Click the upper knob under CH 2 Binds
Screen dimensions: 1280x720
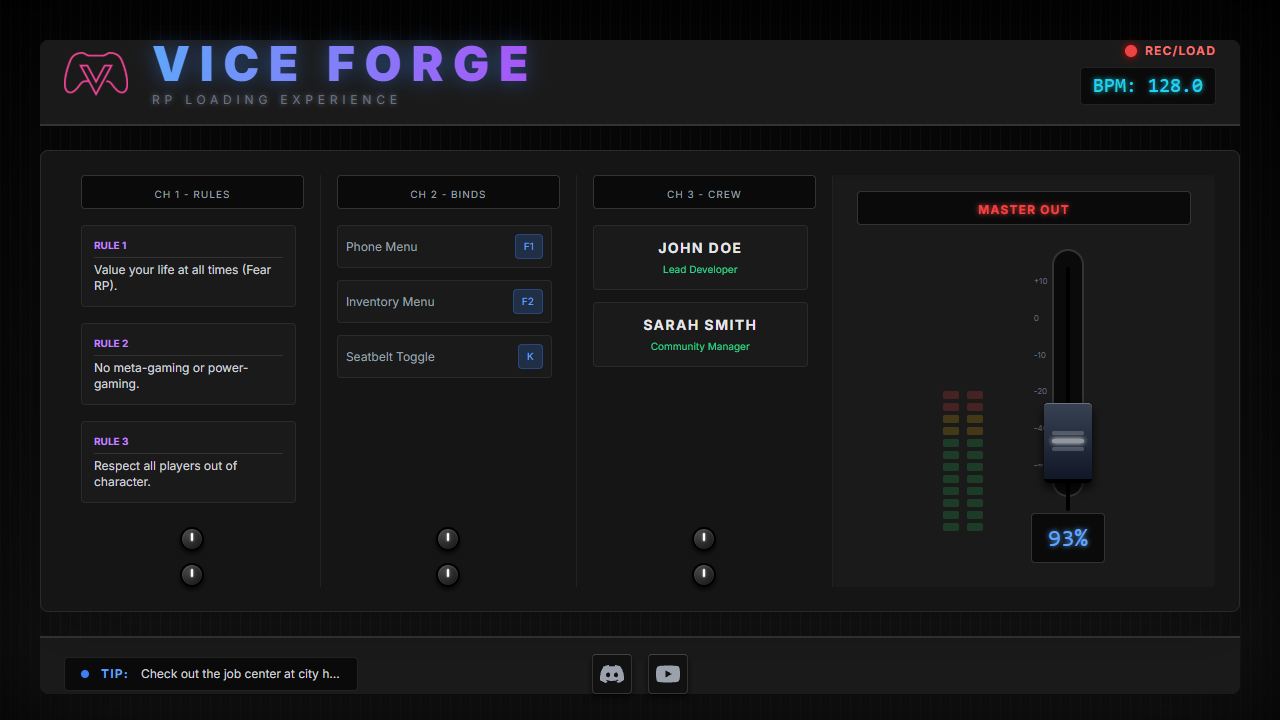click(448, 539)
